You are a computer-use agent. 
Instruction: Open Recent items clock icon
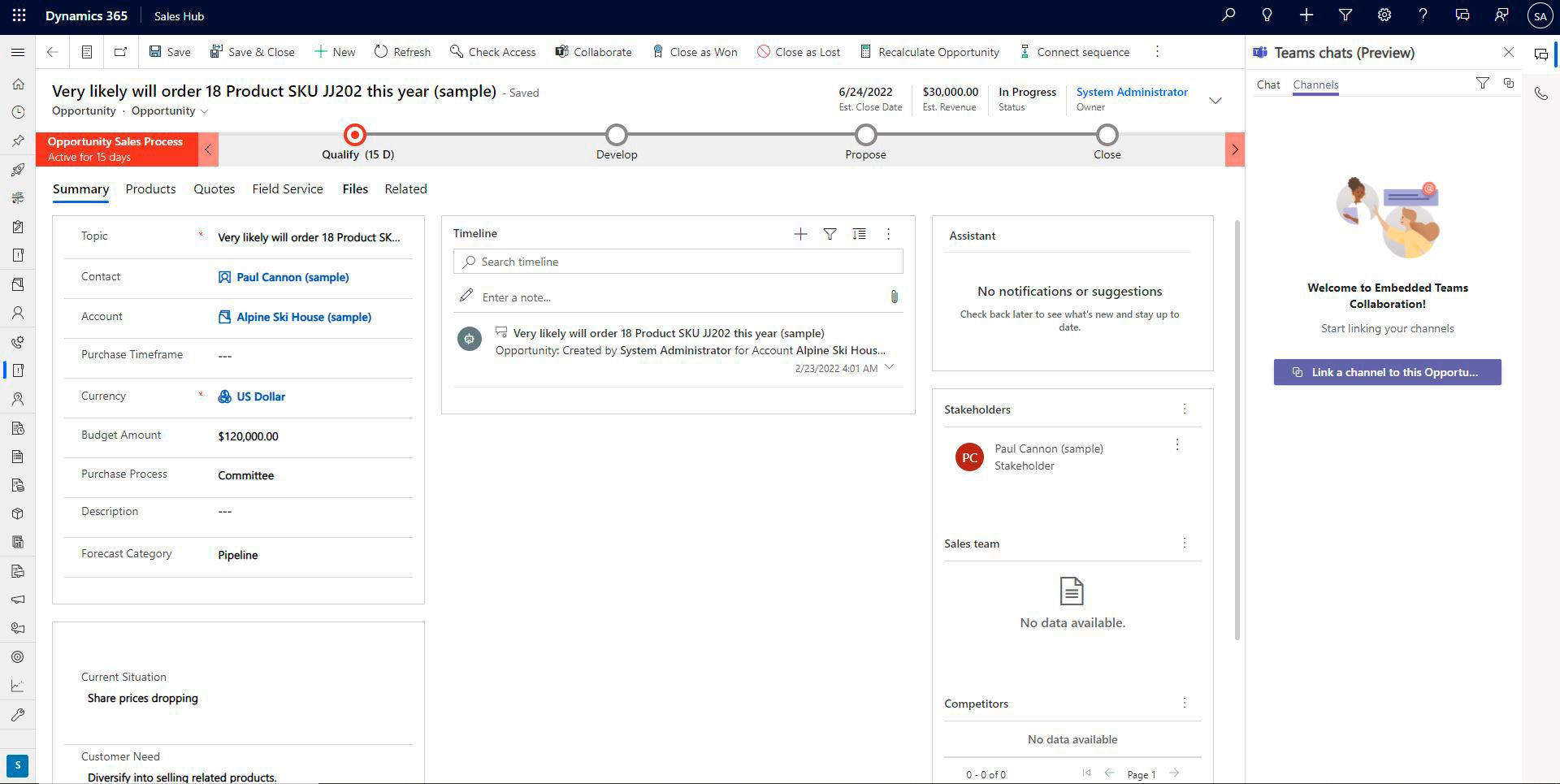point(18,112)
